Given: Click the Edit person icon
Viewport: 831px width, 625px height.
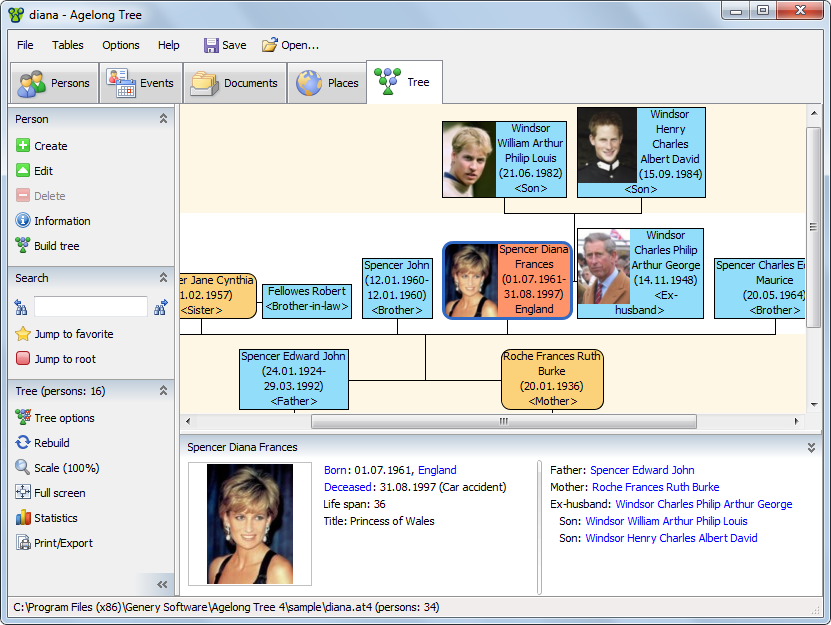Looking at the screenshot, I should point(23,171).
